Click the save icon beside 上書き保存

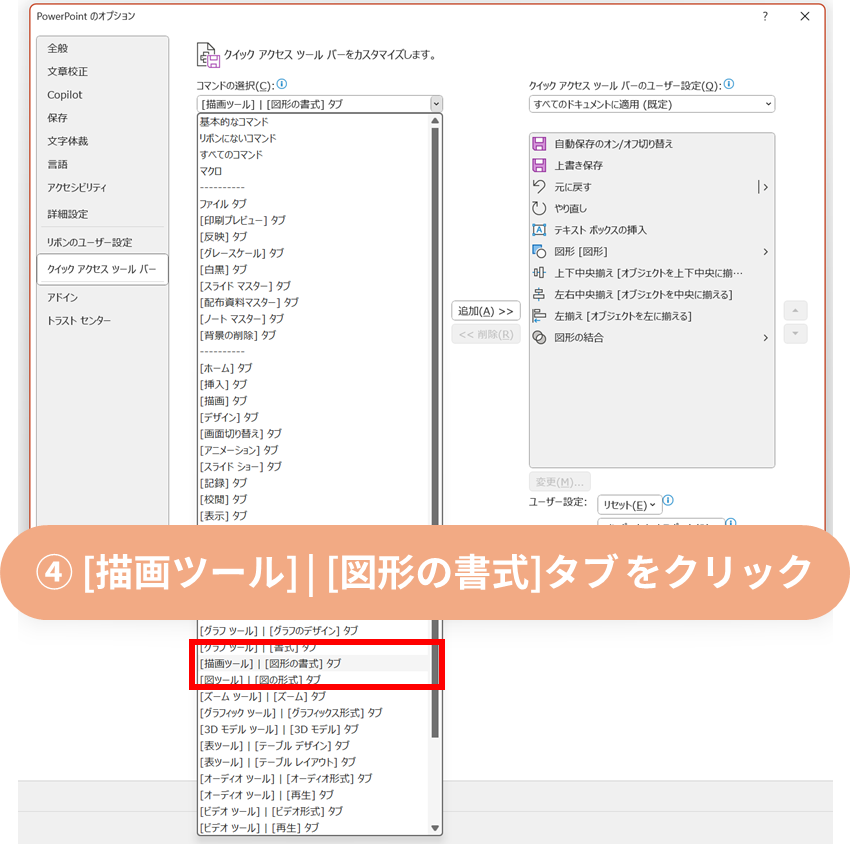pyautogui.click(x=540, y=165)
